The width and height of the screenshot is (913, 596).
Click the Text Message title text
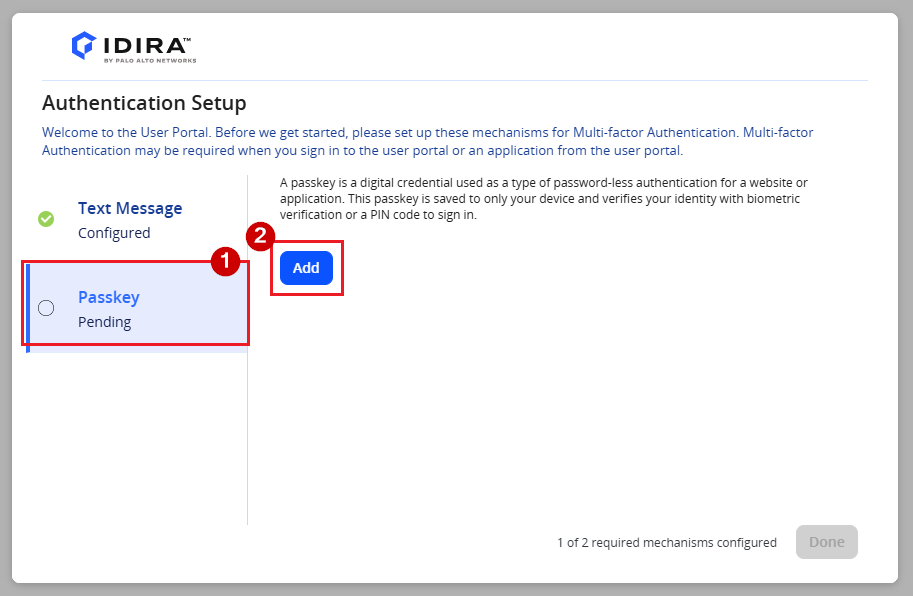click(x=130, y=208)
